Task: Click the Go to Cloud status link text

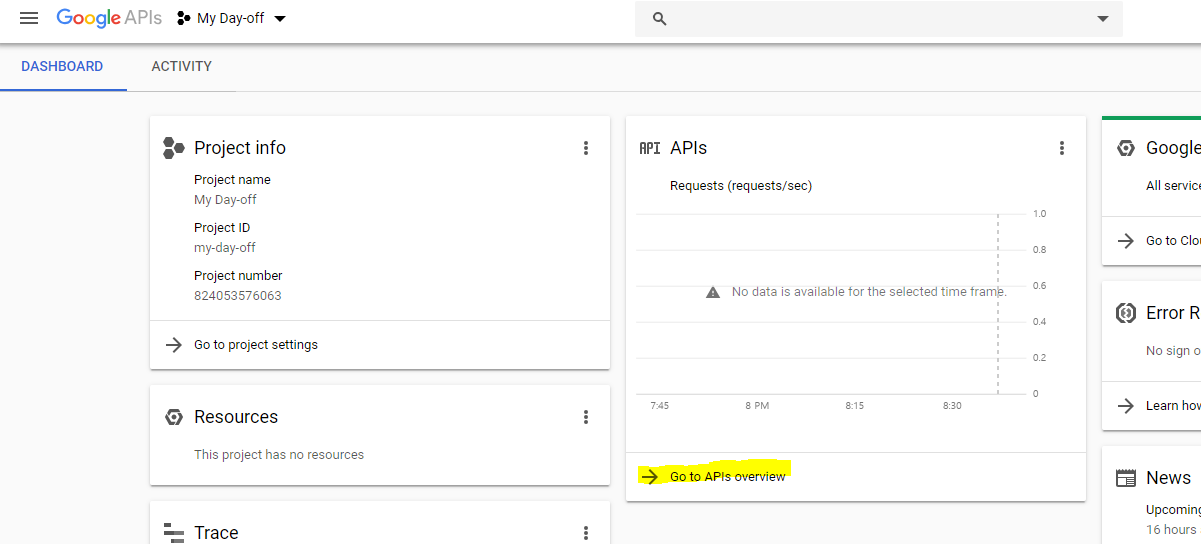Action: click(1173, 240)
